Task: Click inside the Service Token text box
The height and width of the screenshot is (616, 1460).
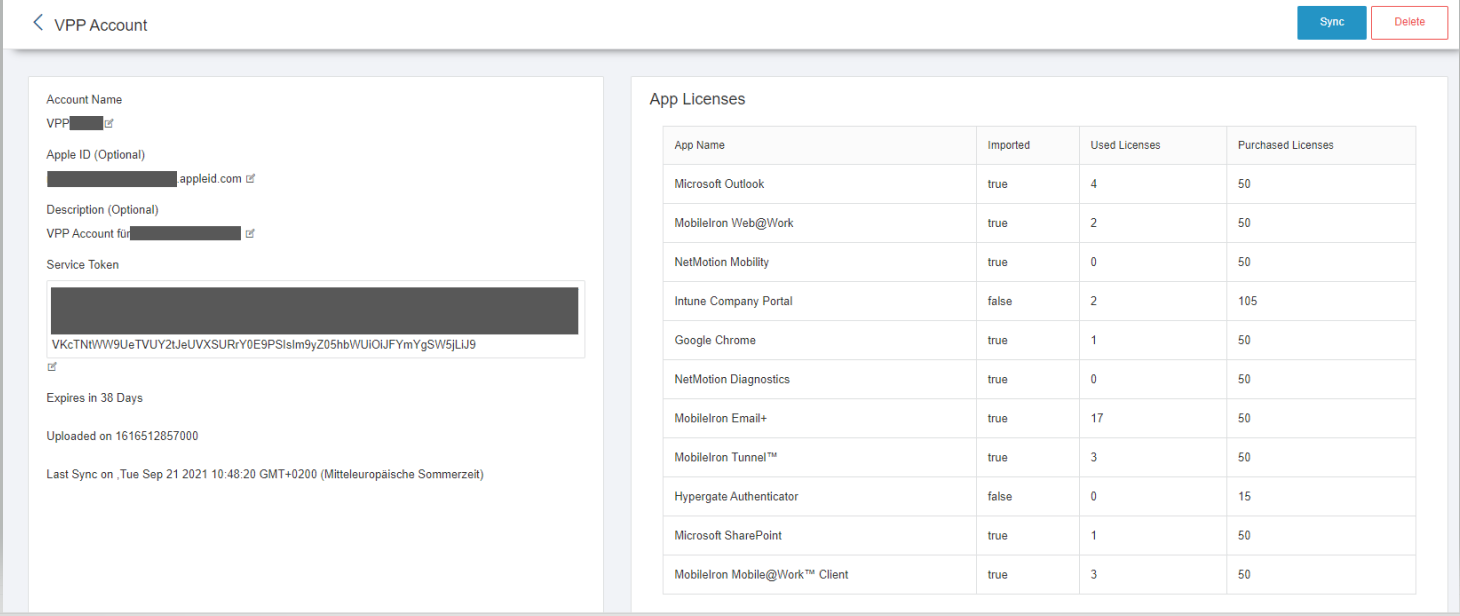Action: coord(316,320)
